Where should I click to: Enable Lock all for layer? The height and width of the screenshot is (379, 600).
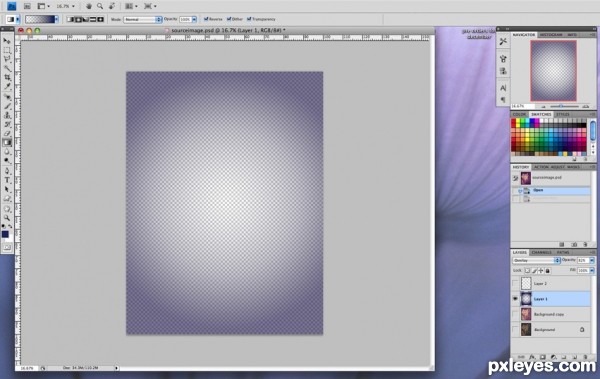(x=548, y=271)
